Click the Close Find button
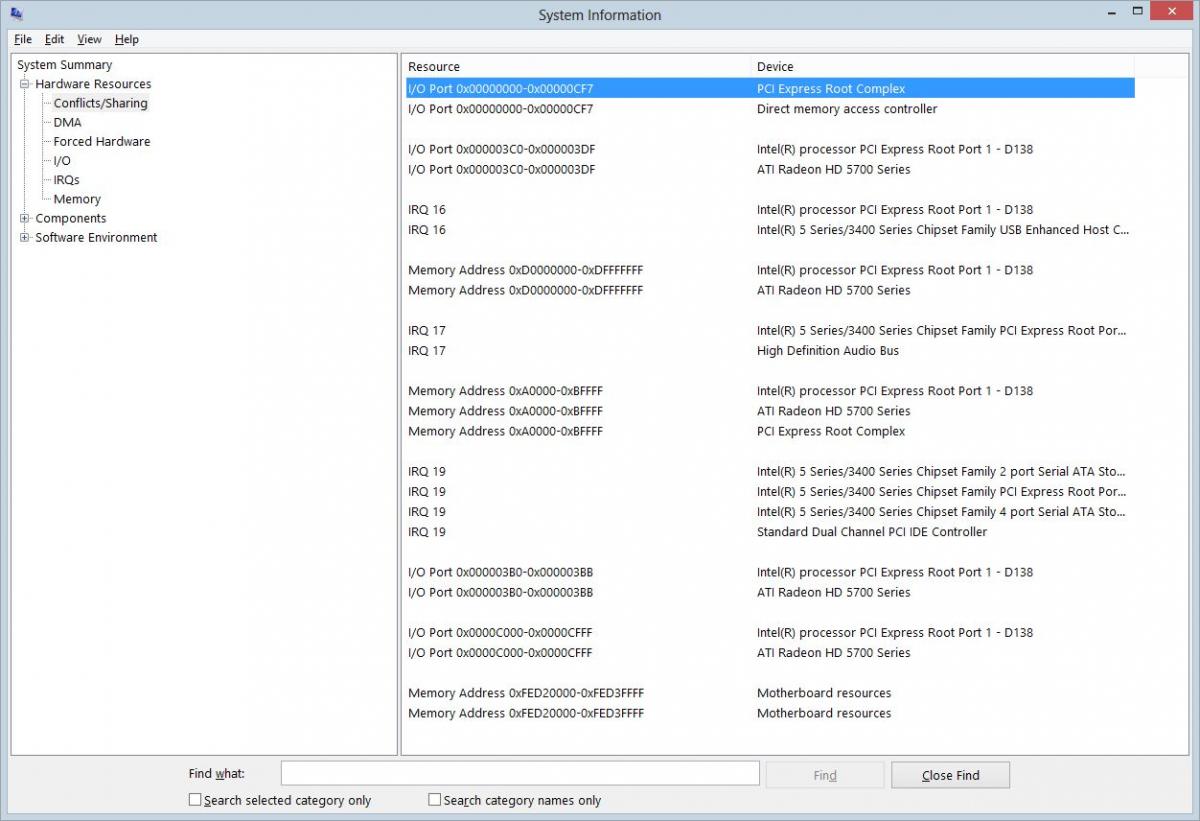 click(x=951, y=775)
